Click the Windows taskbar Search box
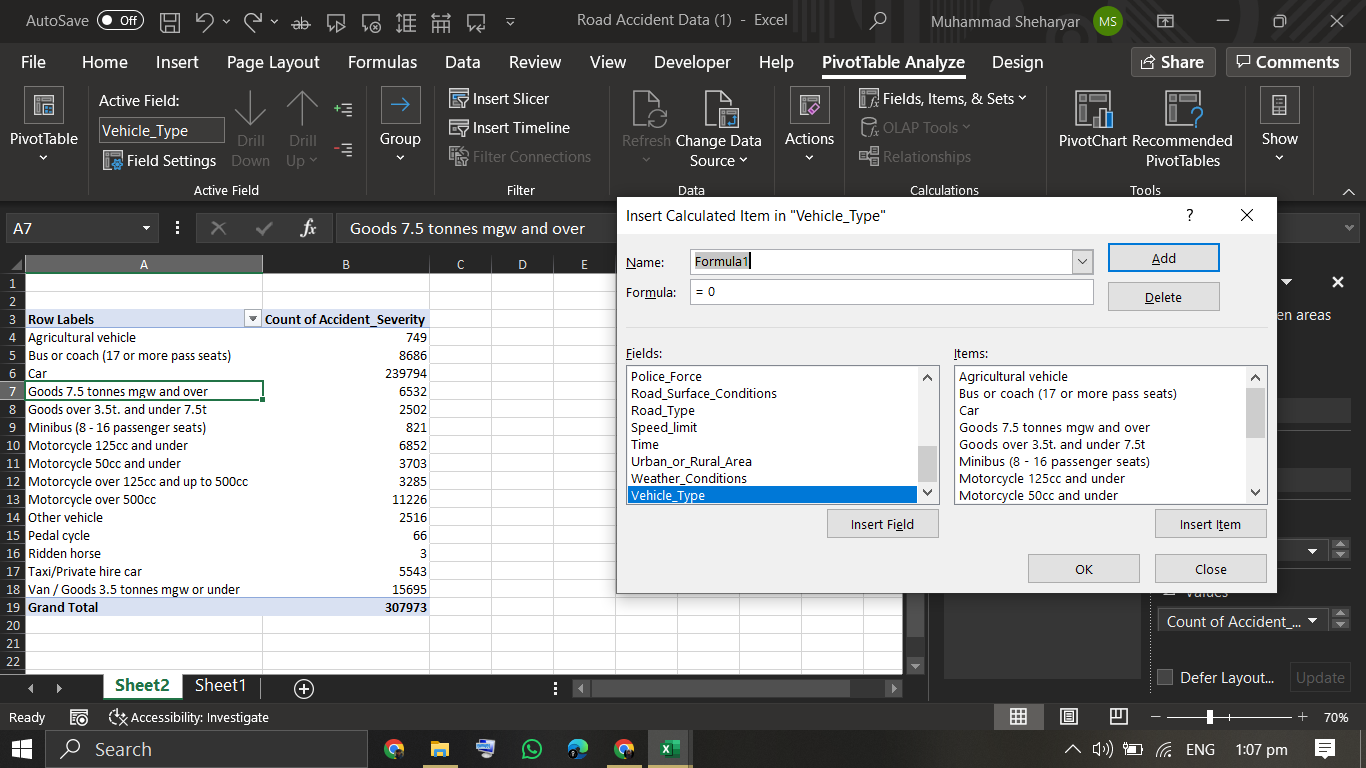This screenshot has height=768, width=1366. point(208,749)
